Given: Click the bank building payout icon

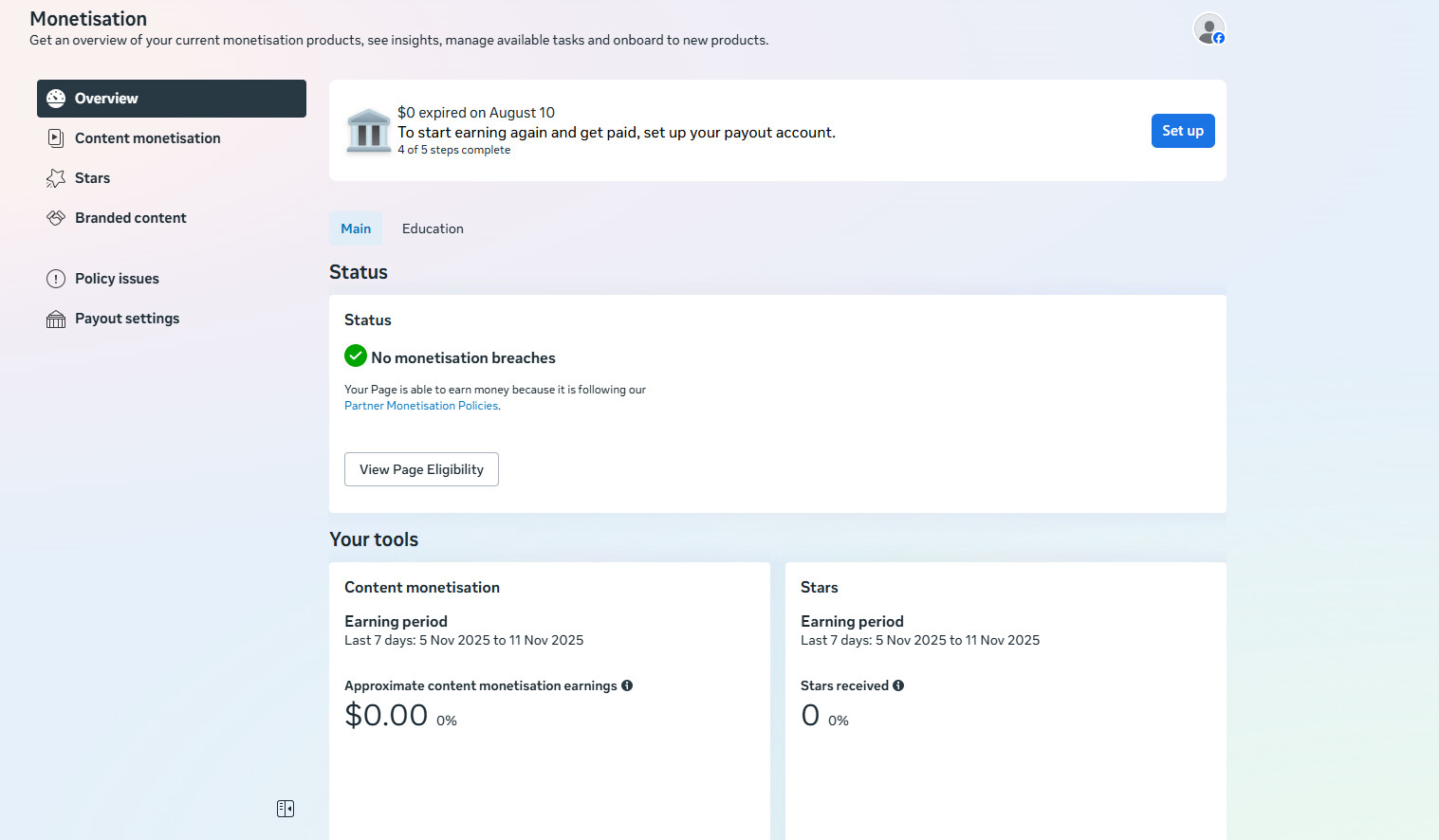Looking at the screenshot, I should [369, 131].
